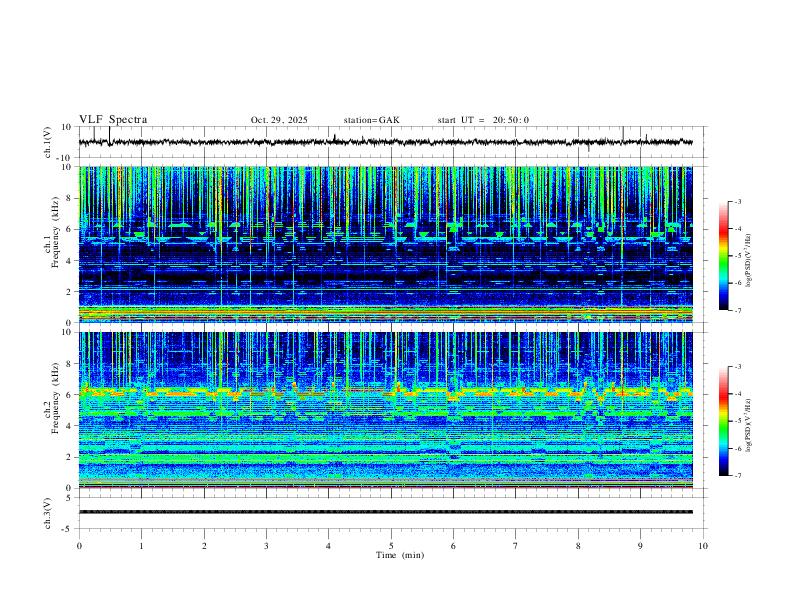Click the ch.1 colorbar "log(PSD)(V²/Hz)" label

coord(748,260)
